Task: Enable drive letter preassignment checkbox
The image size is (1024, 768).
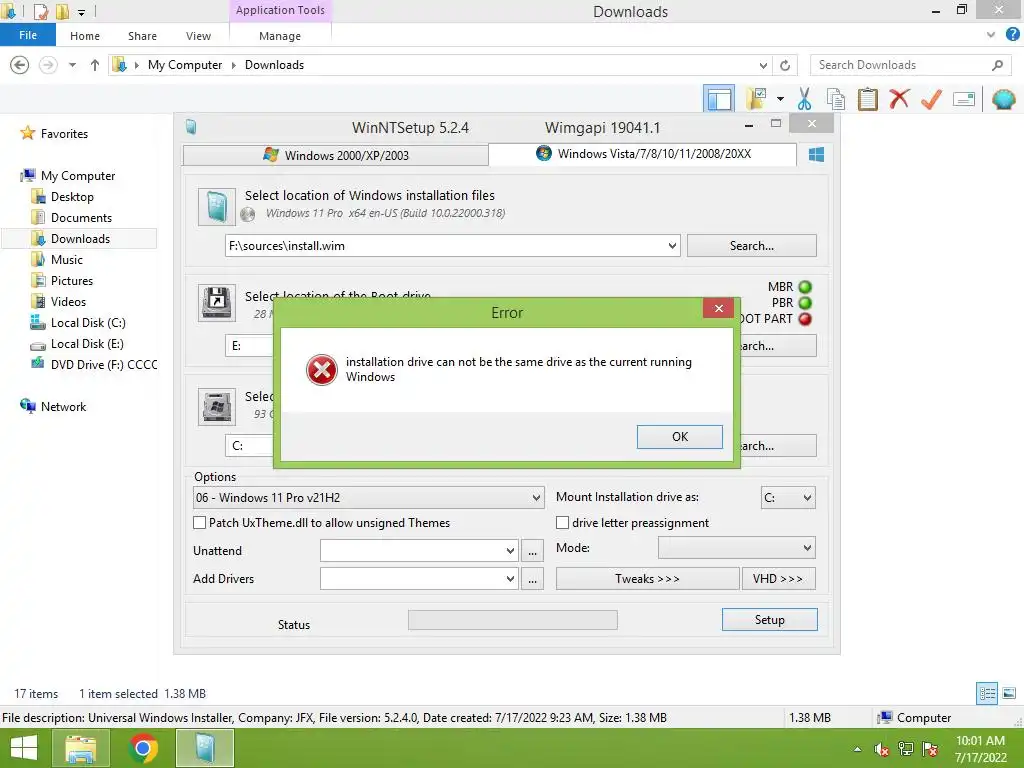Action: tap(562, 522)
